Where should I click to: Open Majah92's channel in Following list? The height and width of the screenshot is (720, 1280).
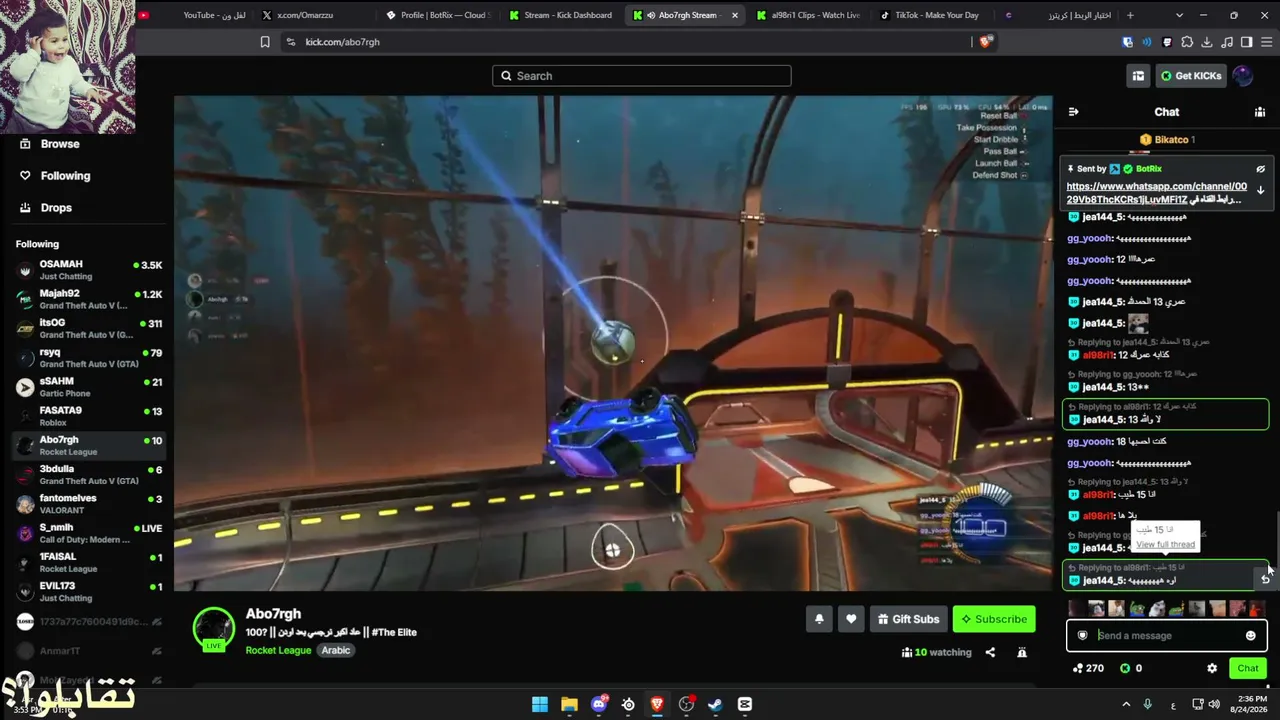[88, 299]
